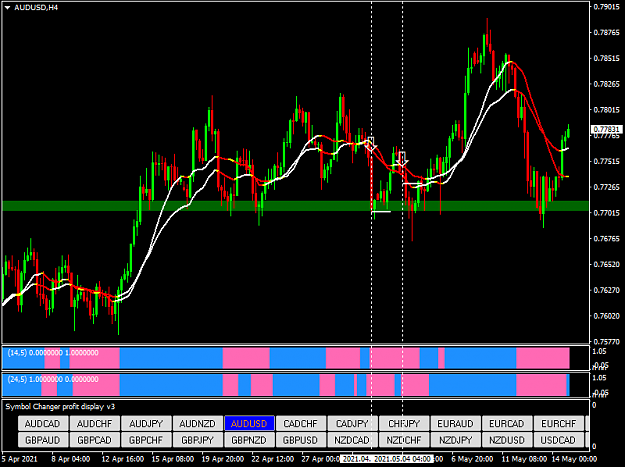Viewport: 625px width, 467px height.
Task: Click the second down-arrow sell signal
Action: [402, 159]
